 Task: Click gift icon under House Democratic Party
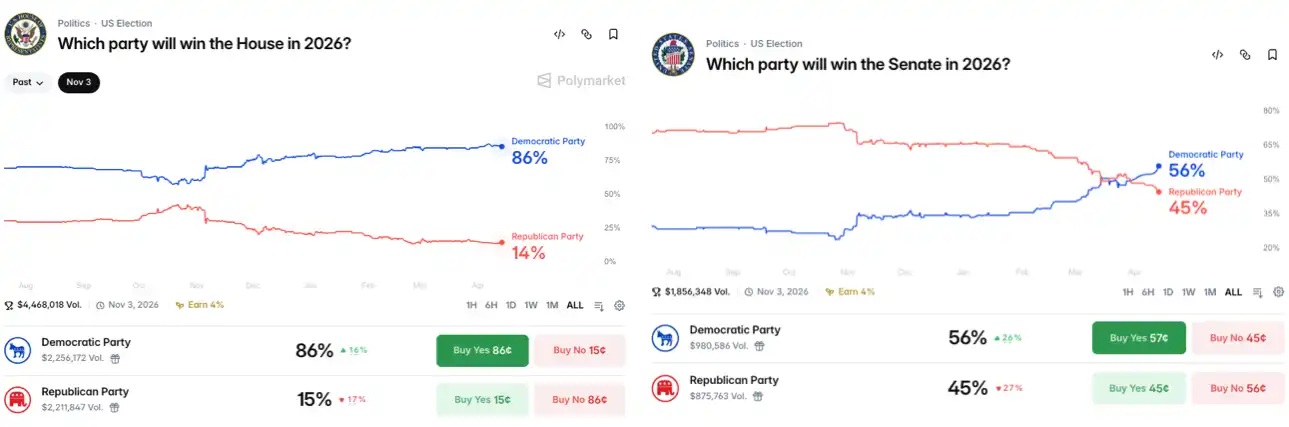pos(115,358)
